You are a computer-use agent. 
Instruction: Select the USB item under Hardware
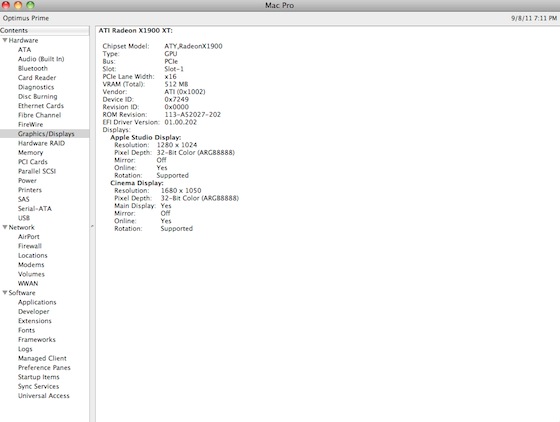tap(24, 218)
